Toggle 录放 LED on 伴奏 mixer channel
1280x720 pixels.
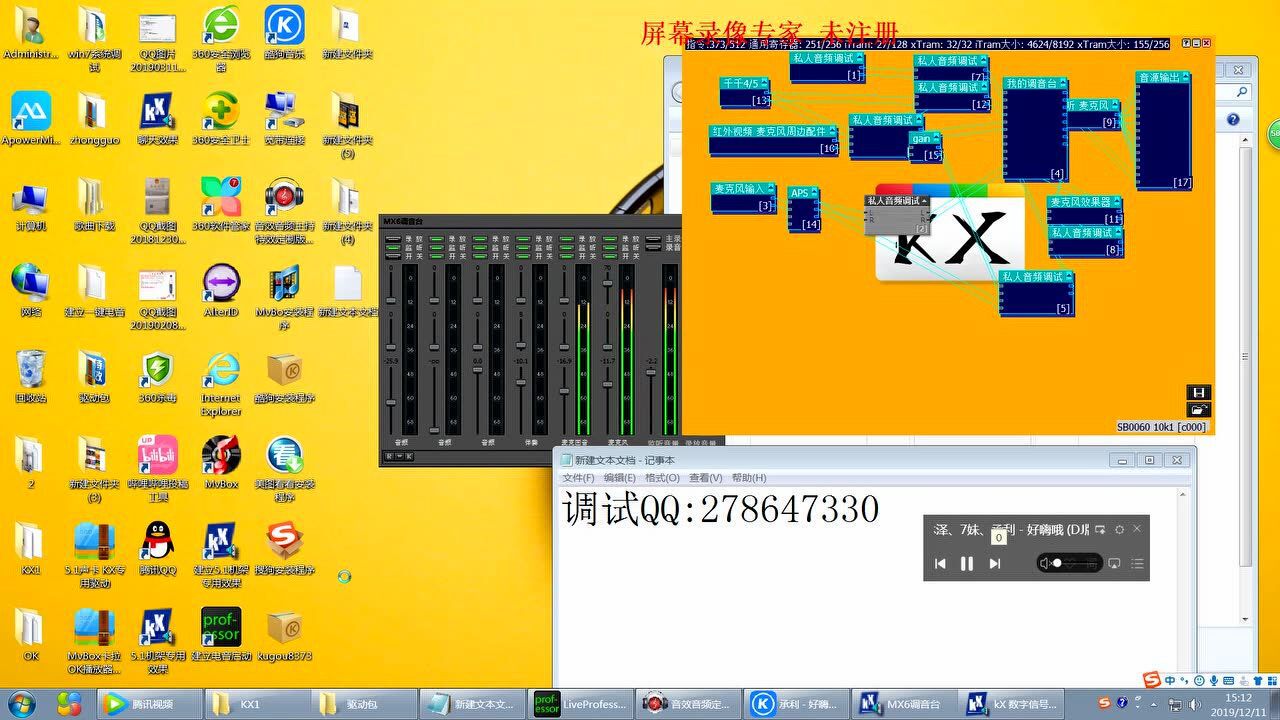pyautogui.click(x=523, y=239)
